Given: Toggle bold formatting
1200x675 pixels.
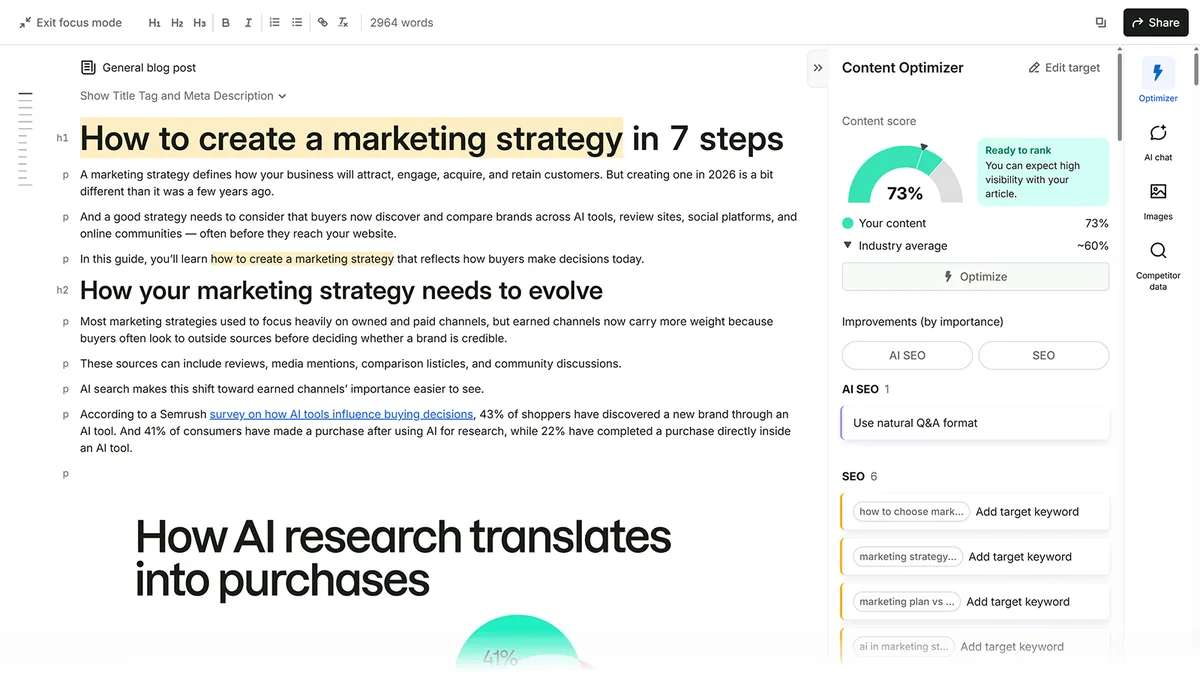Looking at the screenshot, I should click(x=225, y=22).
